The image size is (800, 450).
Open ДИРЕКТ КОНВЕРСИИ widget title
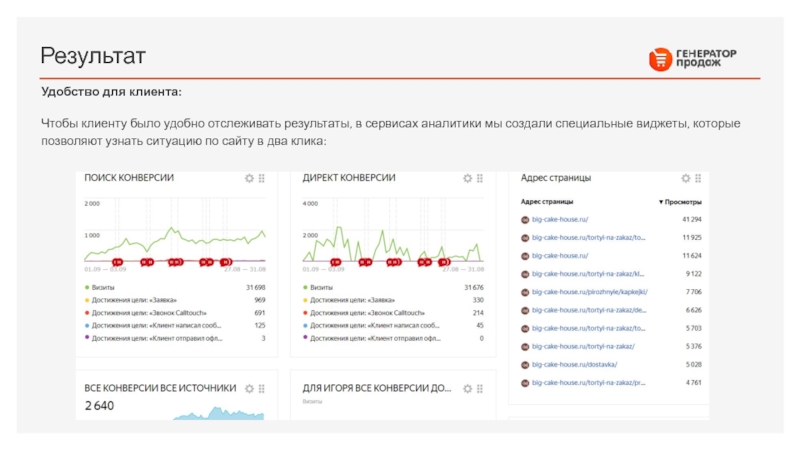[349, 178]
